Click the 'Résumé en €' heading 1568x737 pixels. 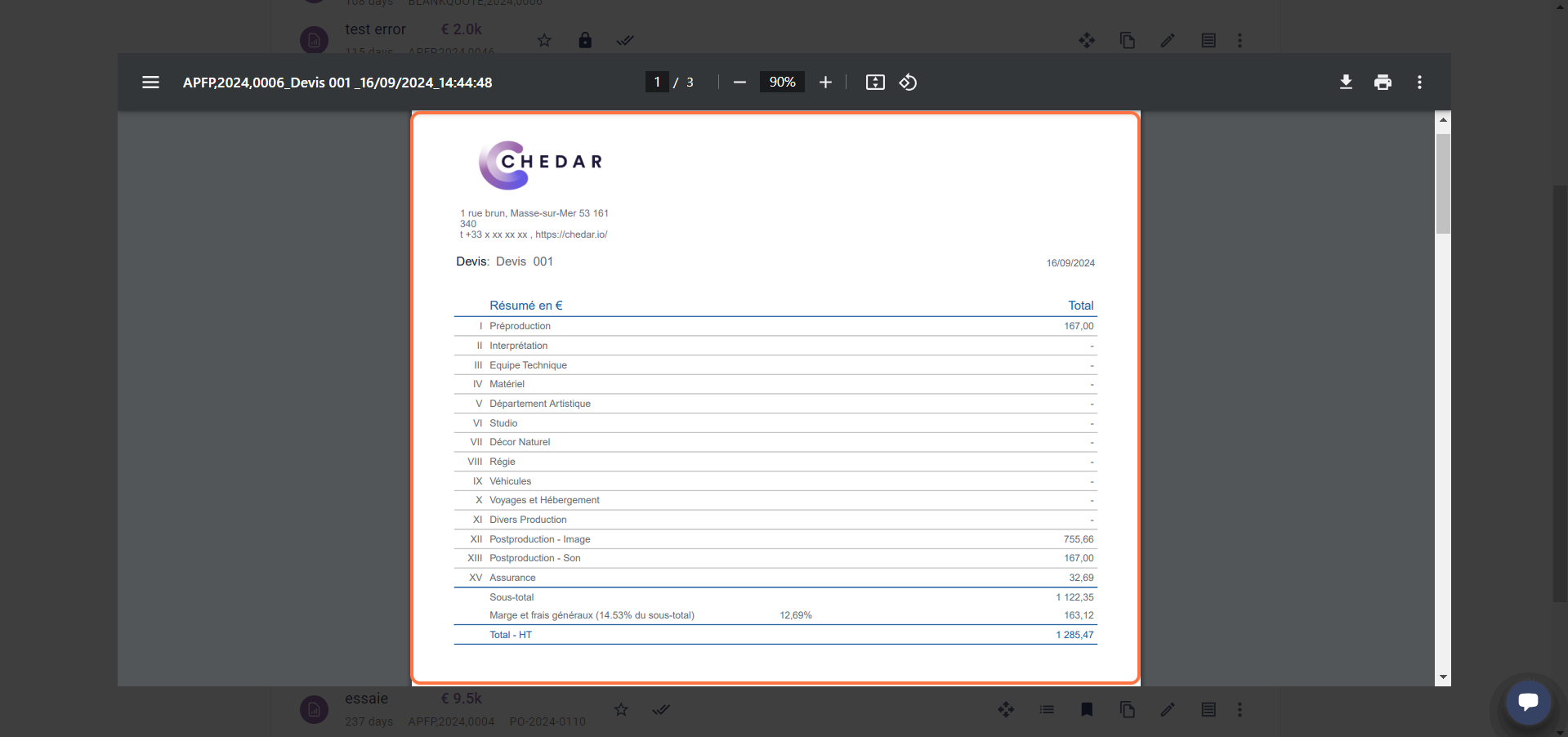click(525, 306)
